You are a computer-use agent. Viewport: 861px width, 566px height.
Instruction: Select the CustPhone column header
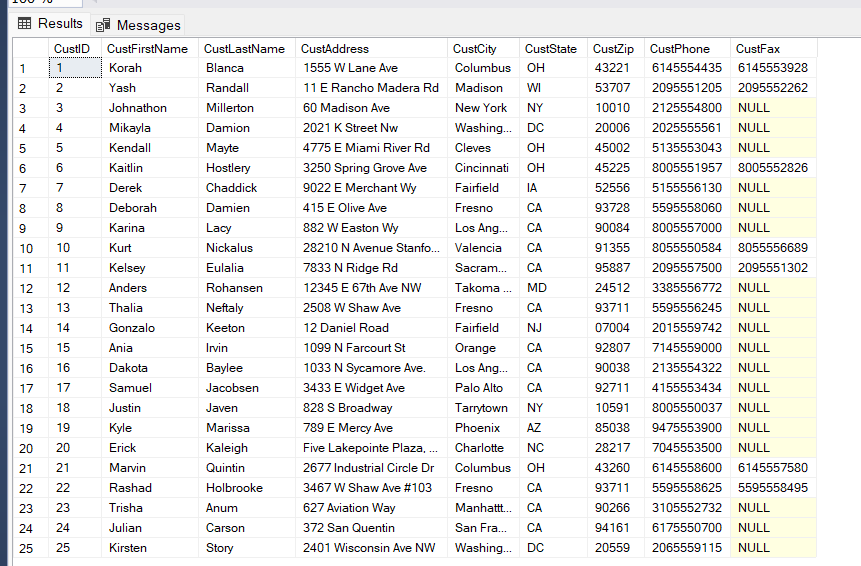(x=687, y=48)
